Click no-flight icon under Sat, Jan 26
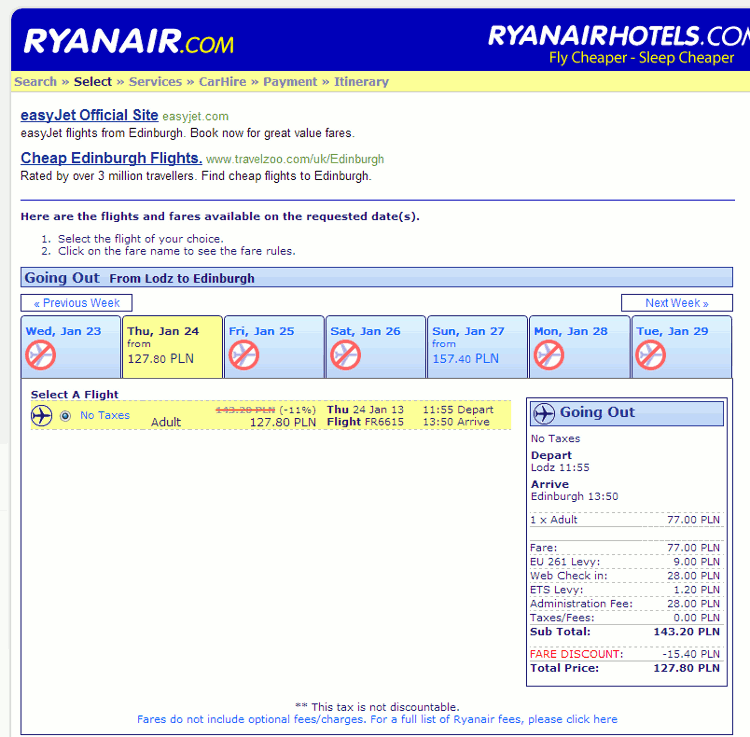This screenshot has width=750, height=737. tap(345, 355)
